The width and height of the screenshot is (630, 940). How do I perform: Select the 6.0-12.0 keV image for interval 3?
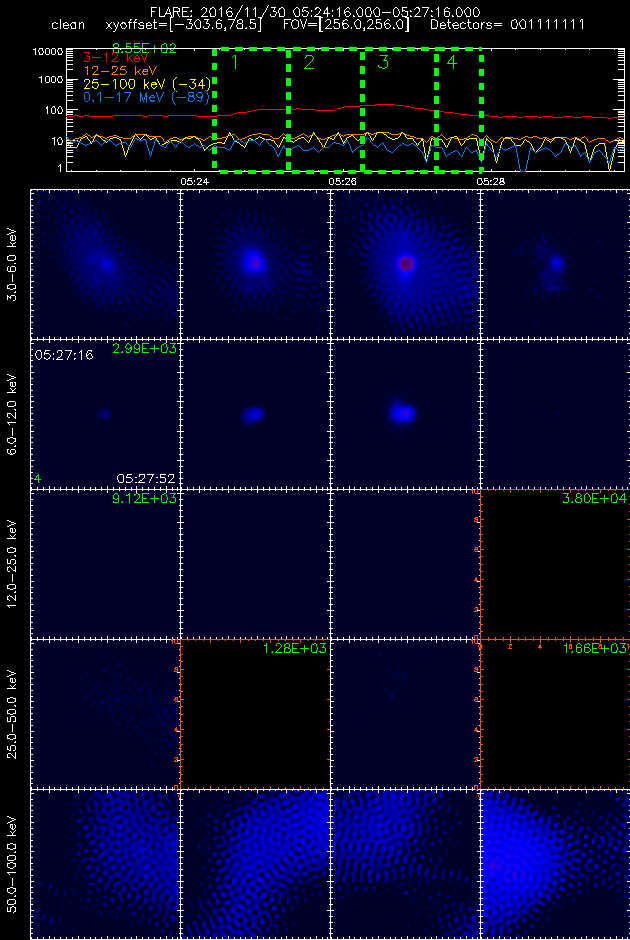(405, 414)
